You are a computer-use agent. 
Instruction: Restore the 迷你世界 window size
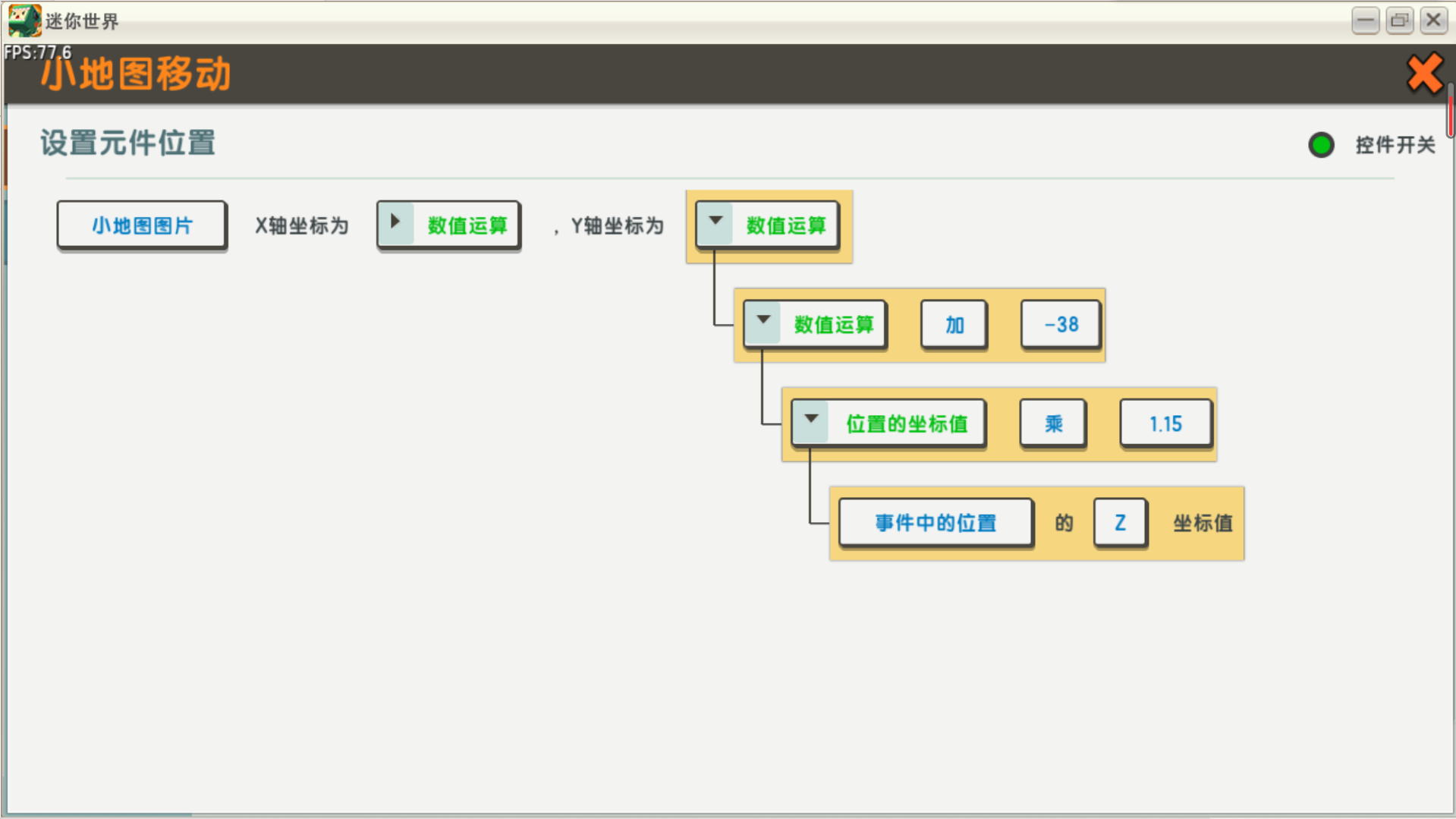point(1399,20)
